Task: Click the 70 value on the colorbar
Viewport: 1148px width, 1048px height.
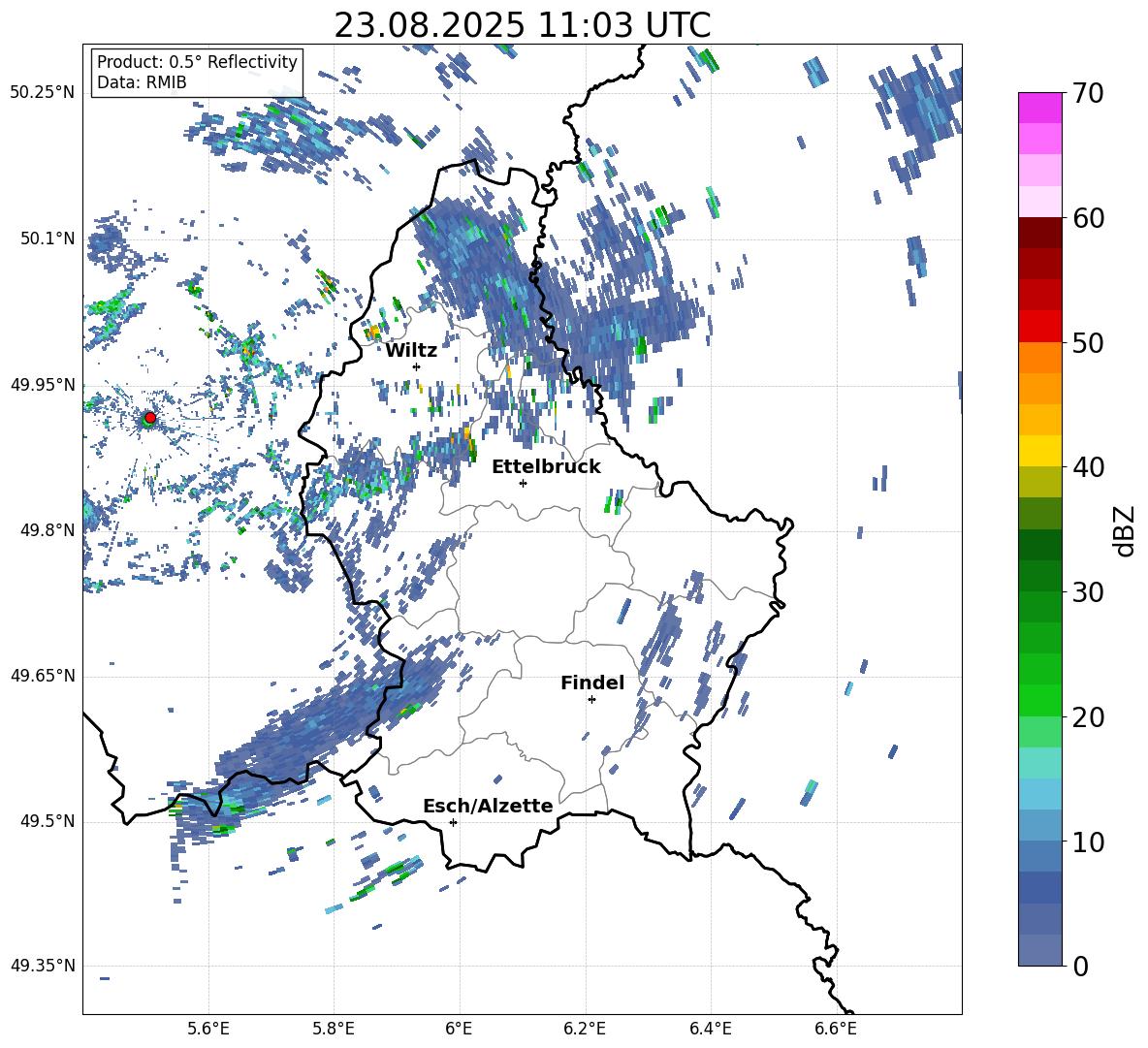Action: click(1088, 93)
